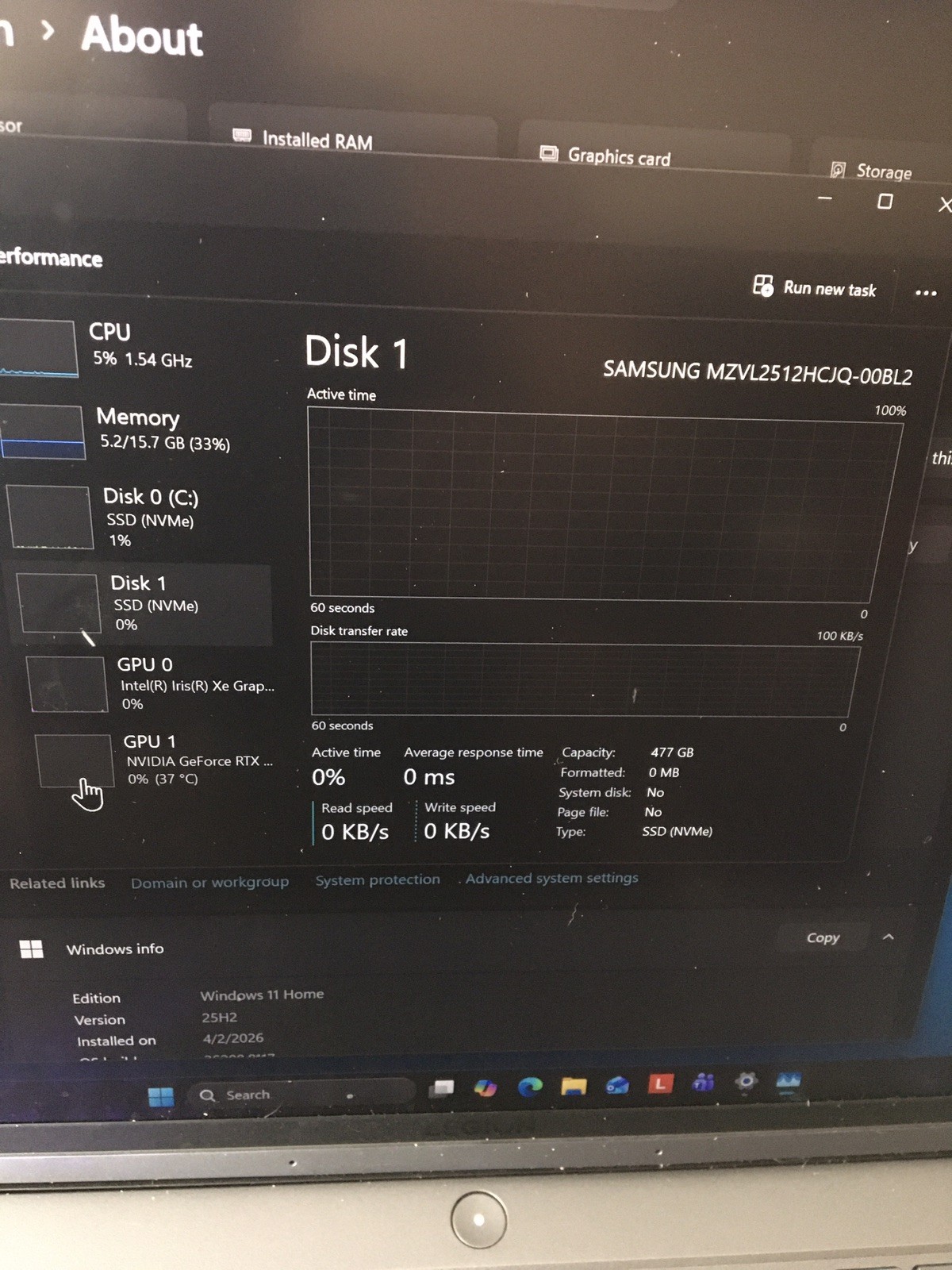Image resolution: width=952 pixels, height=1270 pixels.
Task: Click the Formatted value 0 MB
Action: (663, 772)
